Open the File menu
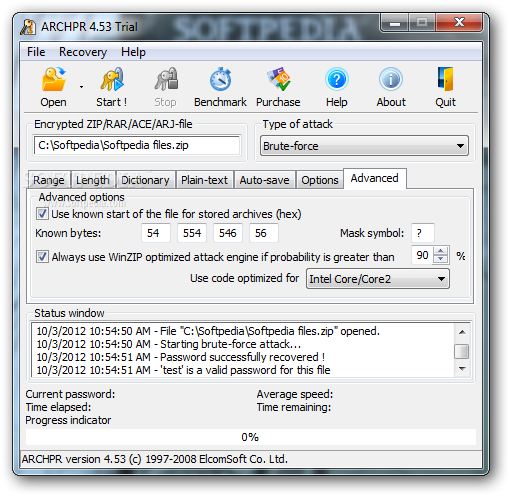The width and height of the screenshot is (510, 496). [x=36, y=52]
